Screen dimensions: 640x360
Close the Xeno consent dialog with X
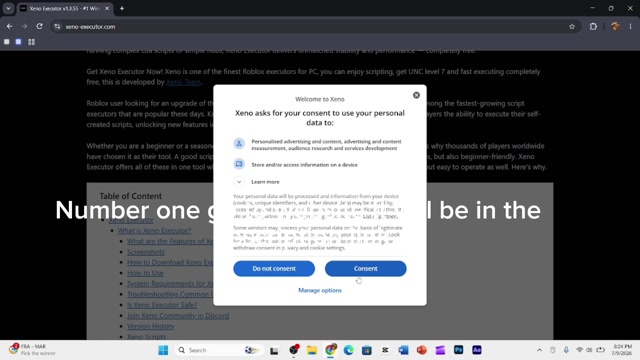(416, 95)
